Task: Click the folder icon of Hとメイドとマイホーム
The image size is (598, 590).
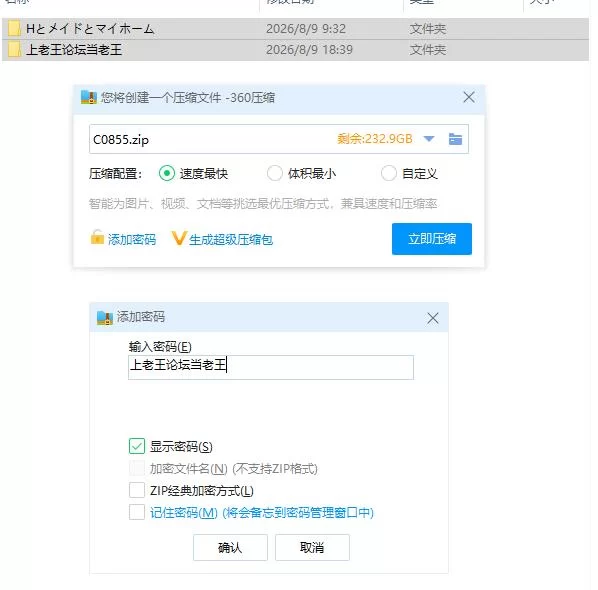Action: click(14, 29)
